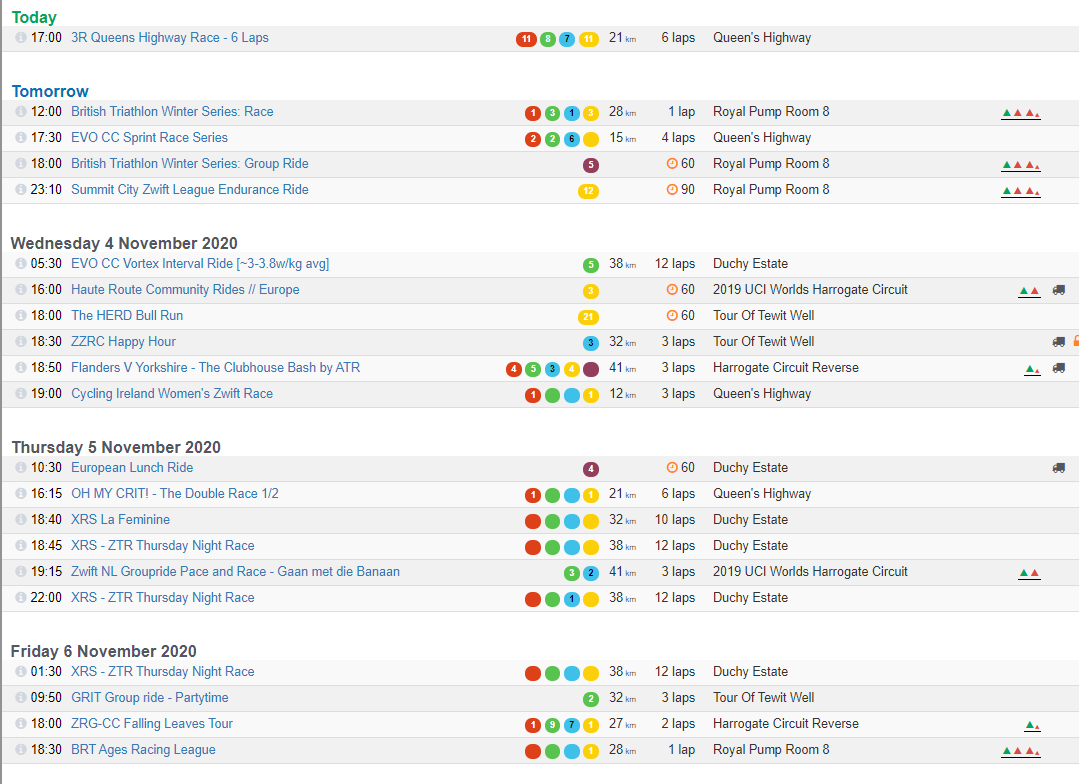Click the Today heading
The height and width of the screenshot is (784, 1079).
click(34, 17)
